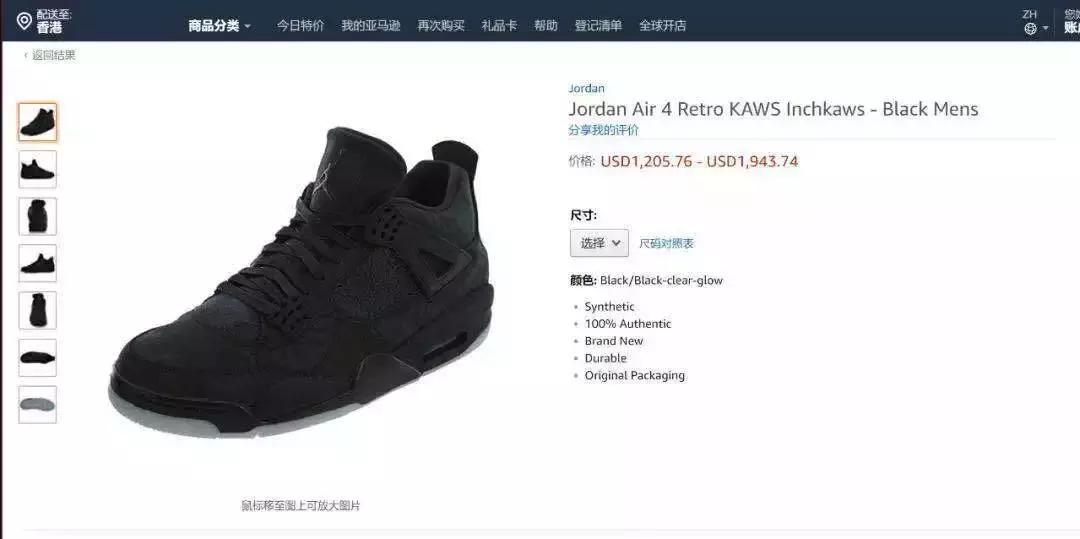Click the Jordan brand link
The image size is (1080, 539).
(x=587, y=88)
